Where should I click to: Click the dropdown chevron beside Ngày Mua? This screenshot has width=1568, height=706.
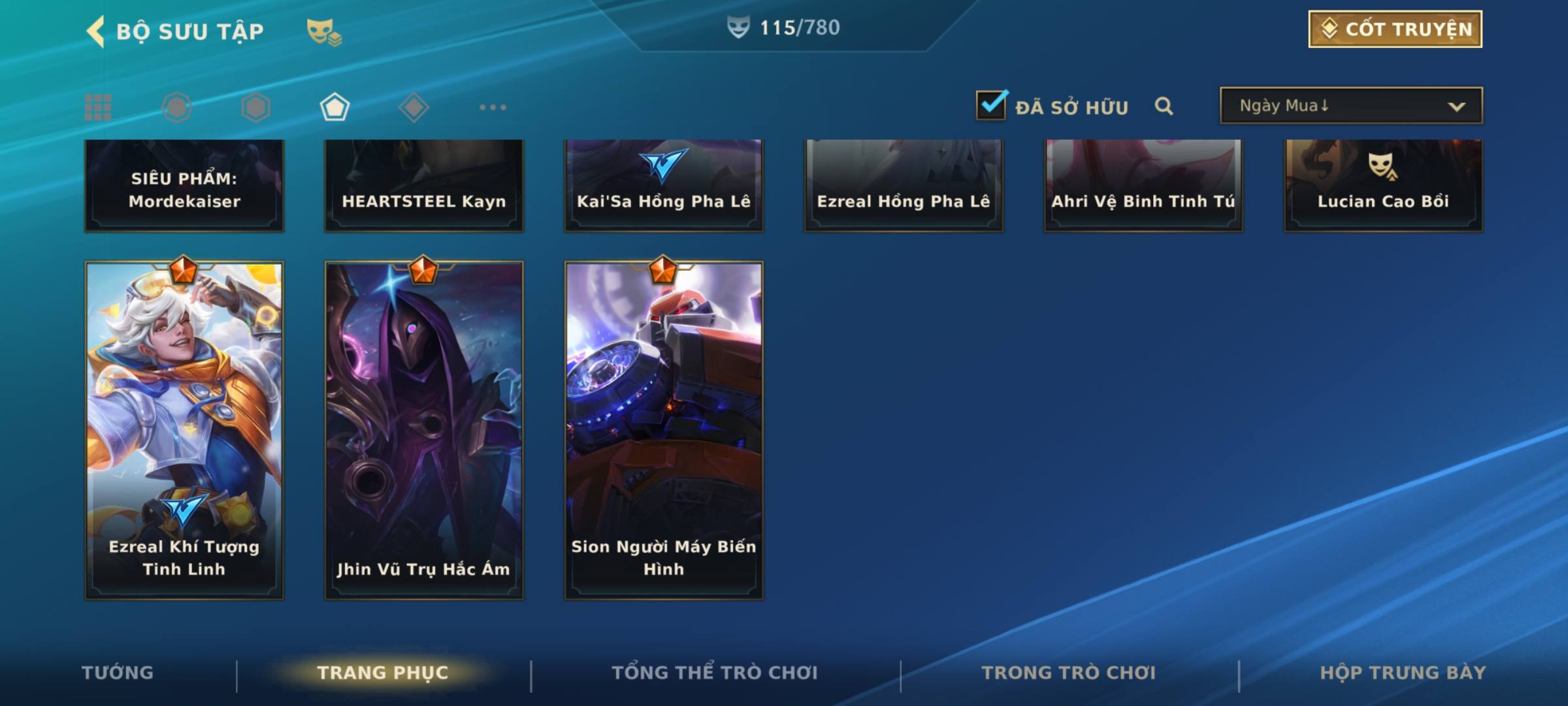point(1456,107)
